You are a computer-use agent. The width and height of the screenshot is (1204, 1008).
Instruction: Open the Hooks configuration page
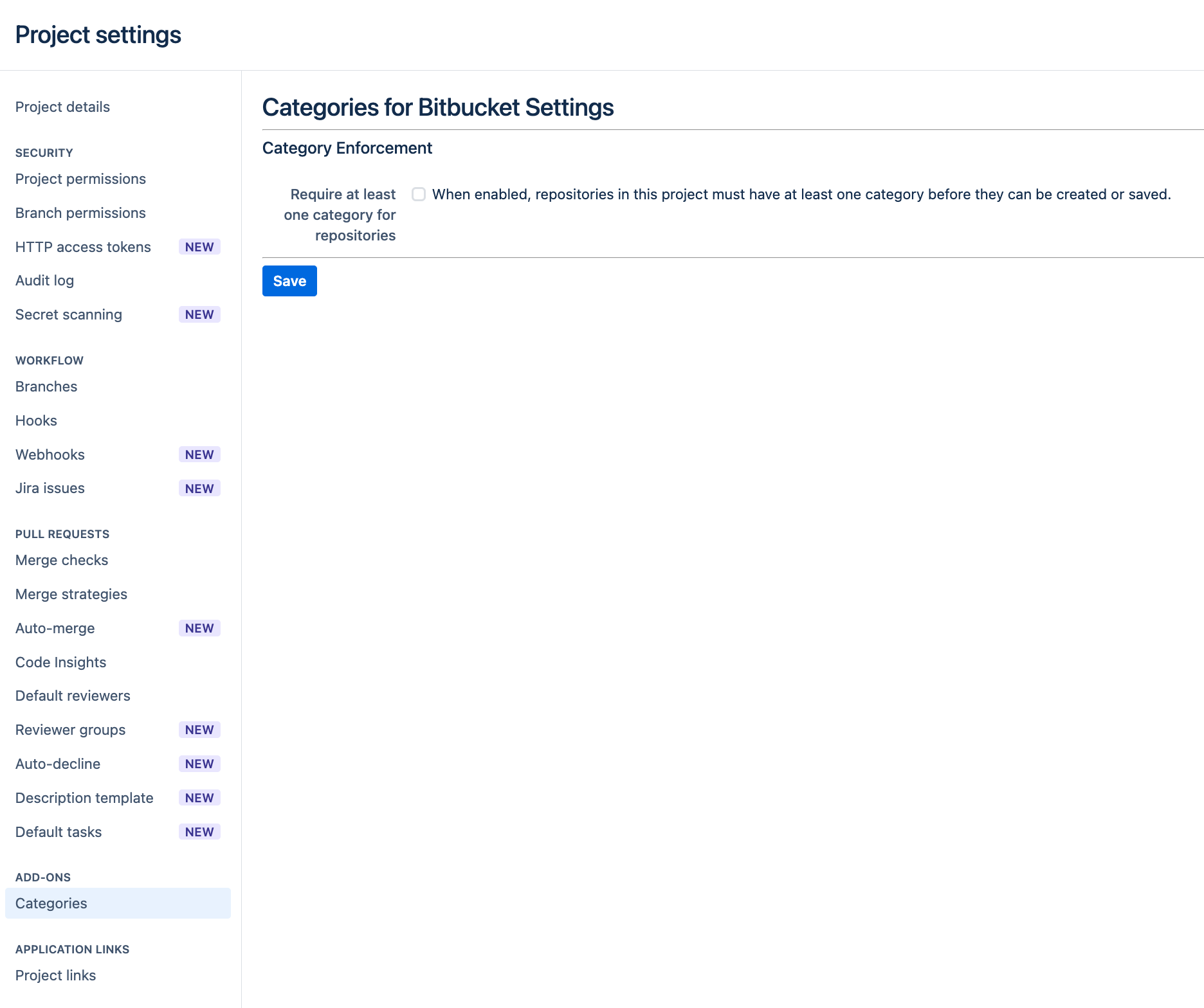click(x=36, y=420)
